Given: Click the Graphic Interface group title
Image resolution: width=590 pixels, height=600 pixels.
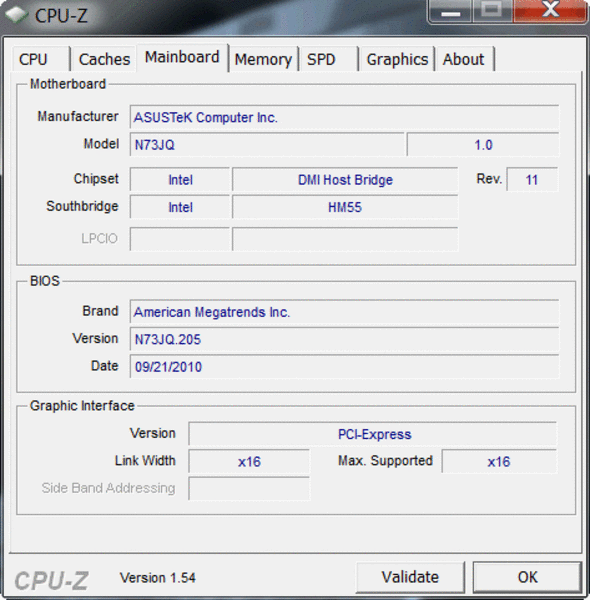Looking at the screenshot, I should pos(82,406).
